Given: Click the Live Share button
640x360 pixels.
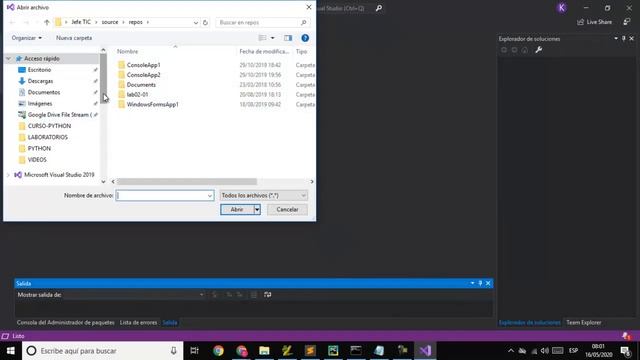Looking at the screenshot, I should click(595, 22).
